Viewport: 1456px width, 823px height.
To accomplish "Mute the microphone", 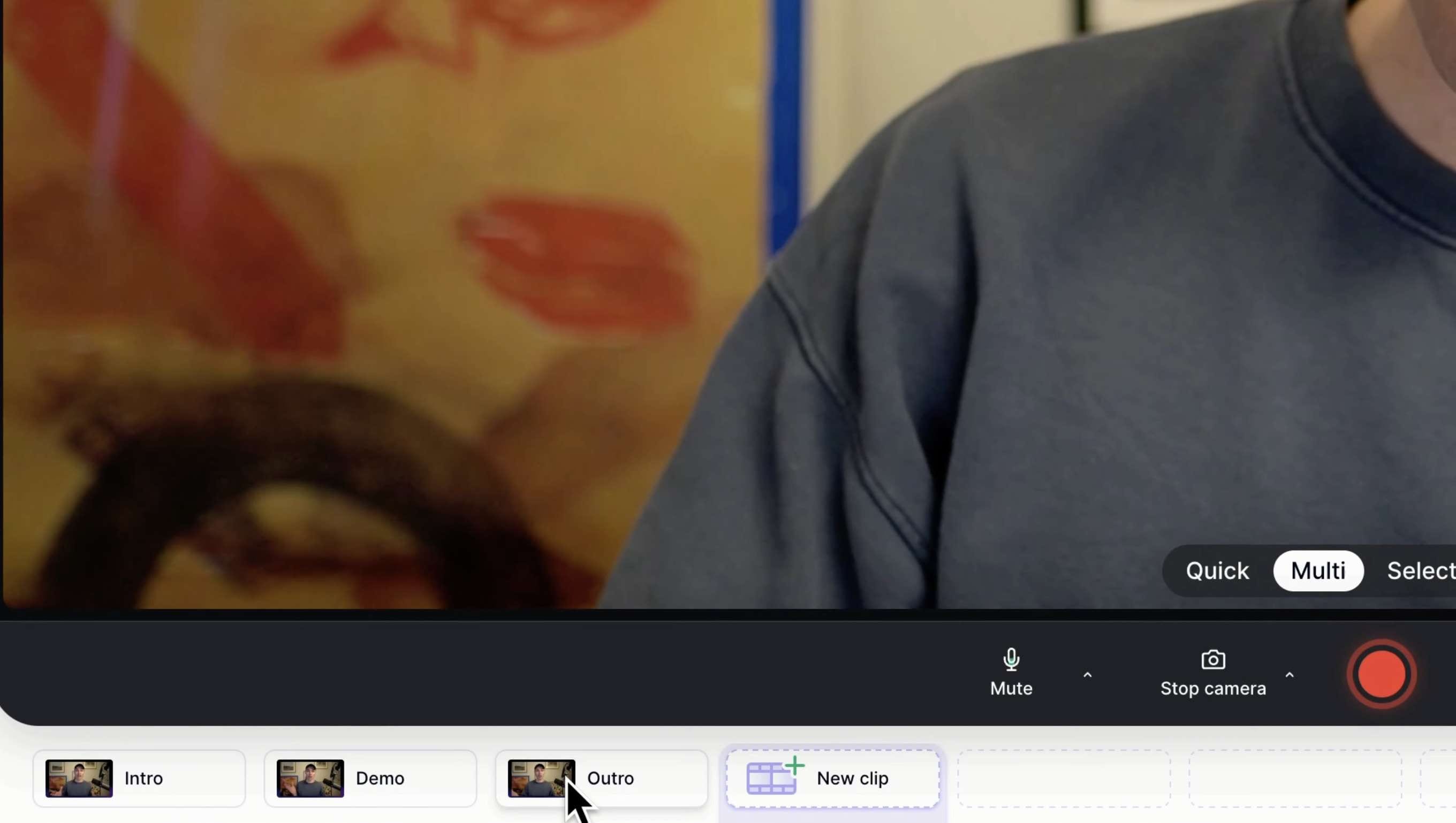I will [x=1011, y=673].
